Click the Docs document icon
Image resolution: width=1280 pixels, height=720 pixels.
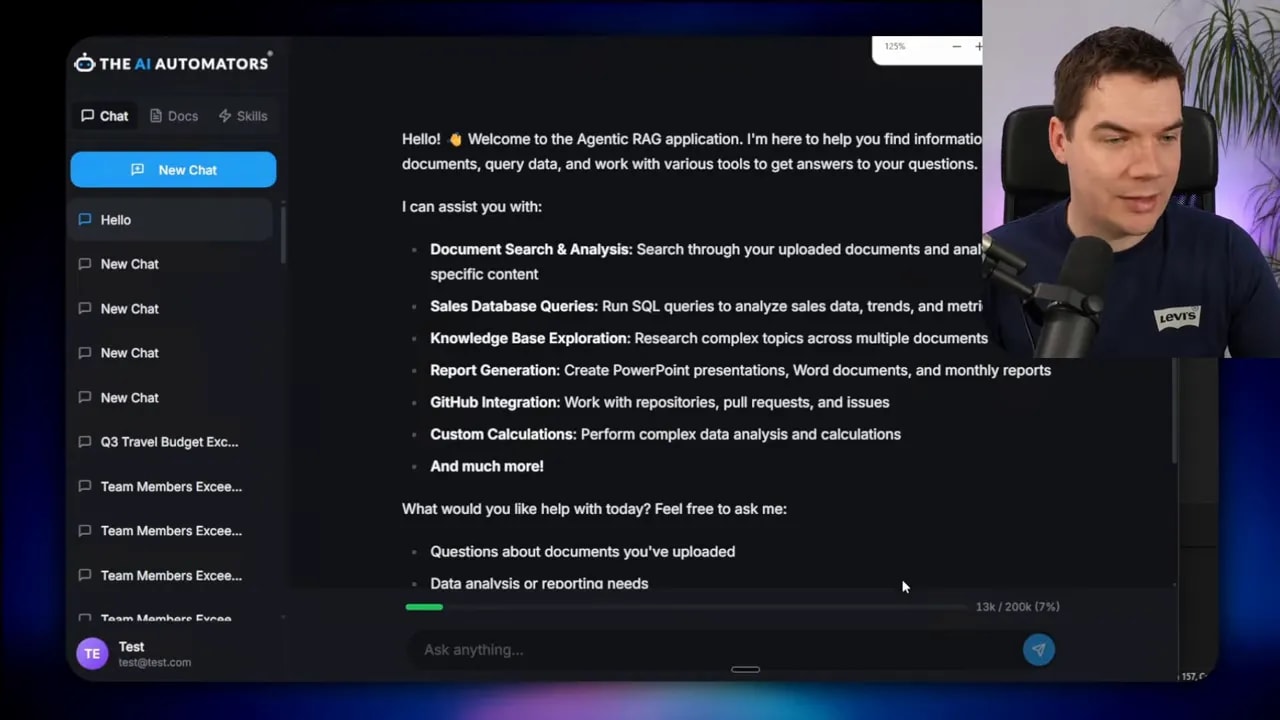(x=157, y=115)
